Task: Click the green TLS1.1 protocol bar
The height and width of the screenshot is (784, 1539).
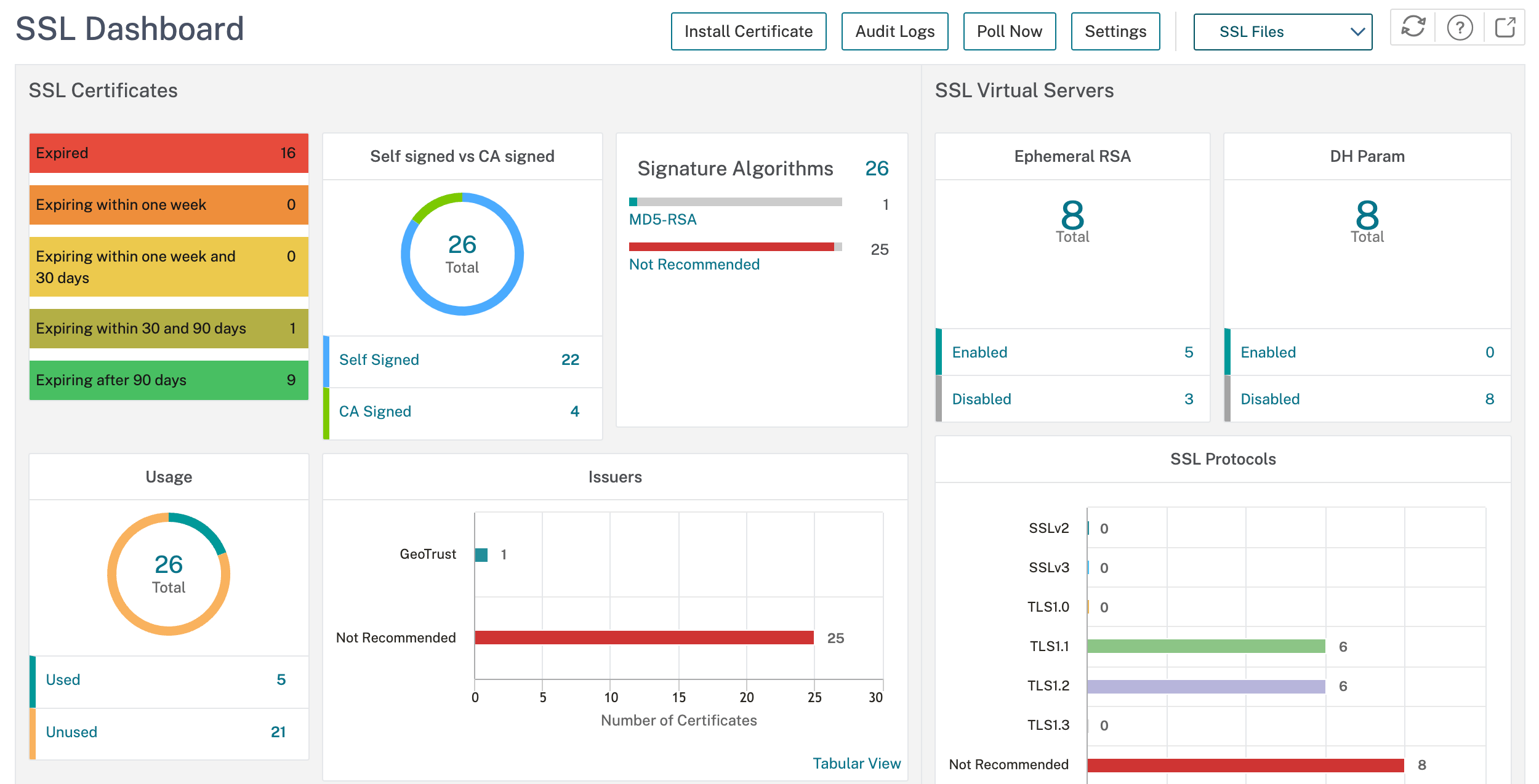Action: tap(1206, 646)
